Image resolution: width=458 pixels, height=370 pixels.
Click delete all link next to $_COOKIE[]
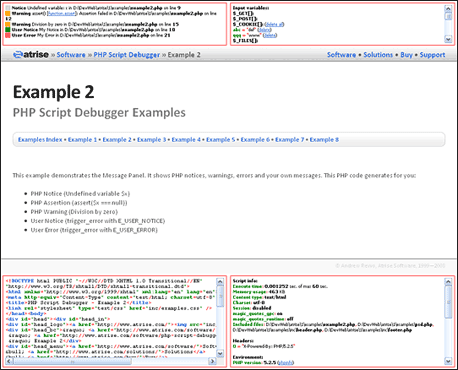(274, 24)
